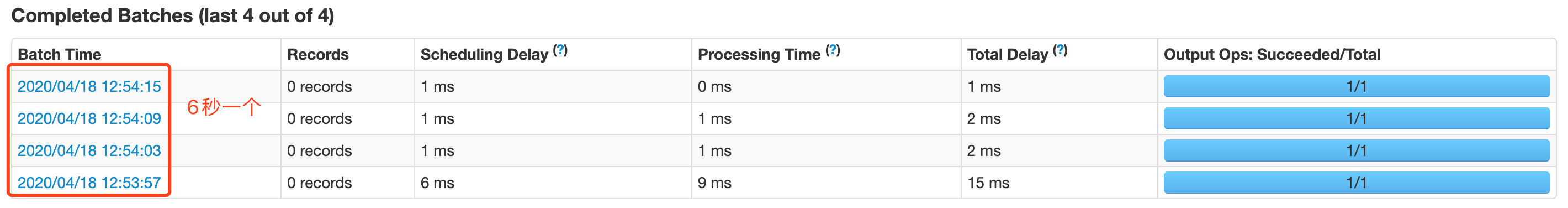Click the Total Delay help question mark
This screenshot has width=1568, height=208.
1060,50
